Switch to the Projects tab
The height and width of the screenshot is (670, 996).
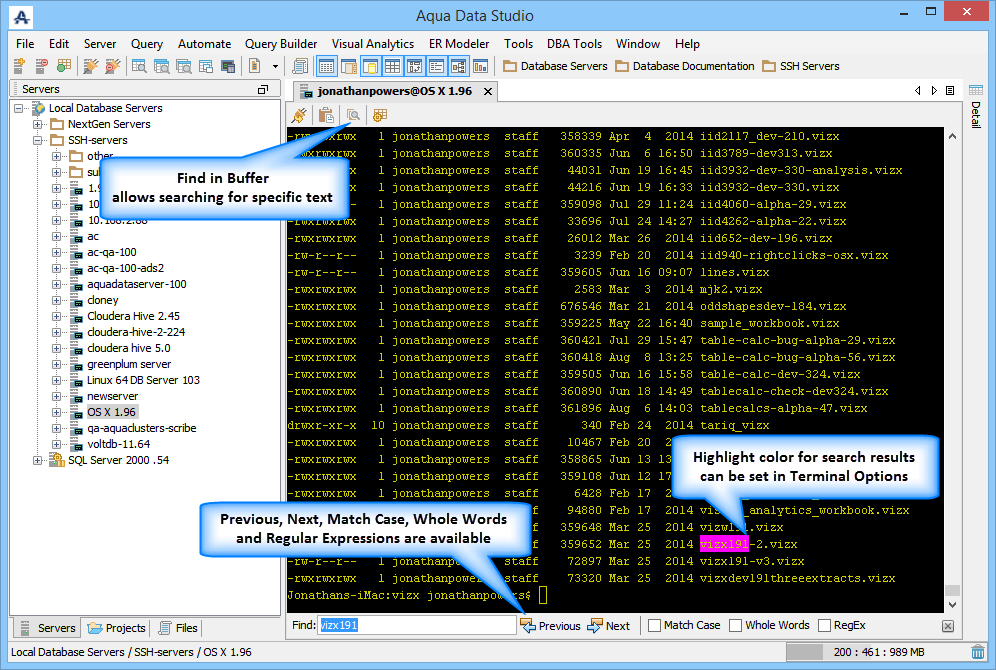117,628
